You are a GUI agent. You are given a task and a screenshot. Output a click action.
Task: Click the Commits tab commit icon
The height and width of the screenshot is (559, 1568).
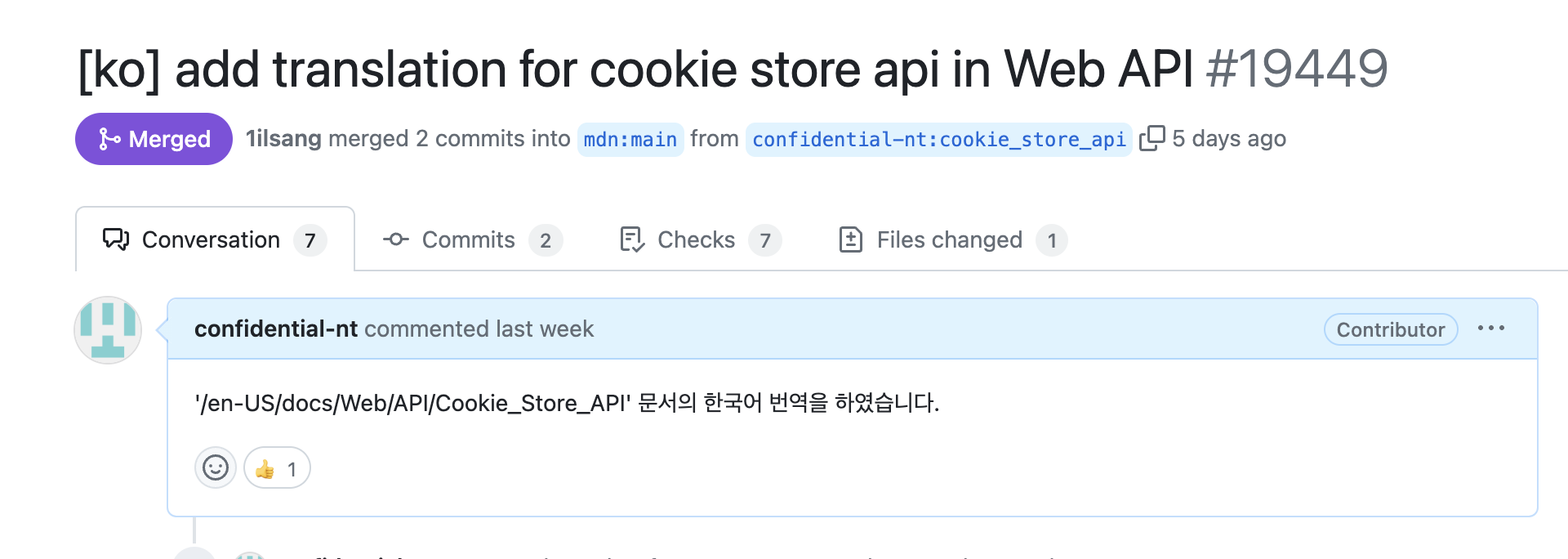tap(396, 239)
